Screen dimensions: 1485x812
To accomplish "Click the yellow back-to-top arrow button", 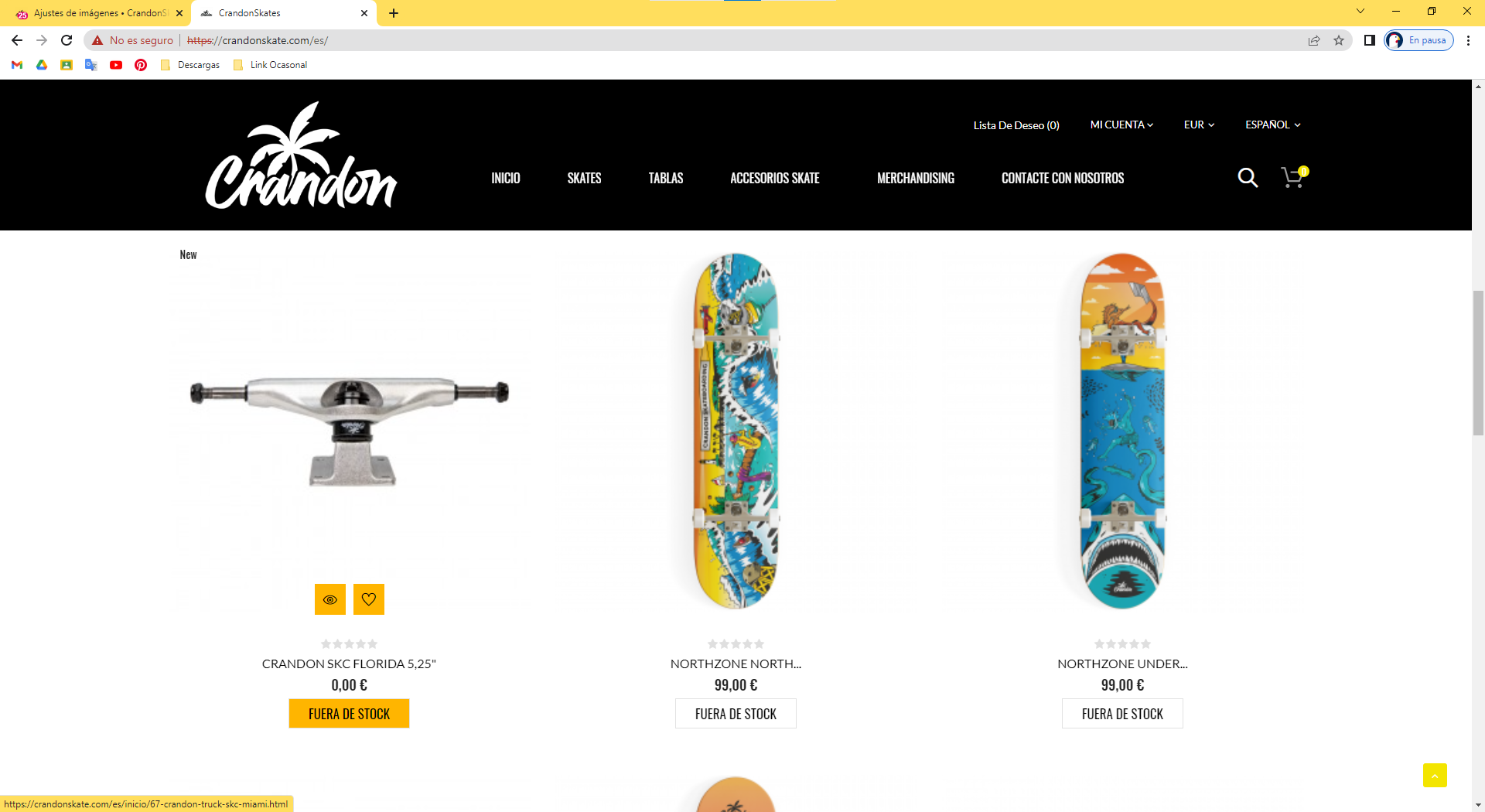I will pyautogui.click(x=1435, y=775).
